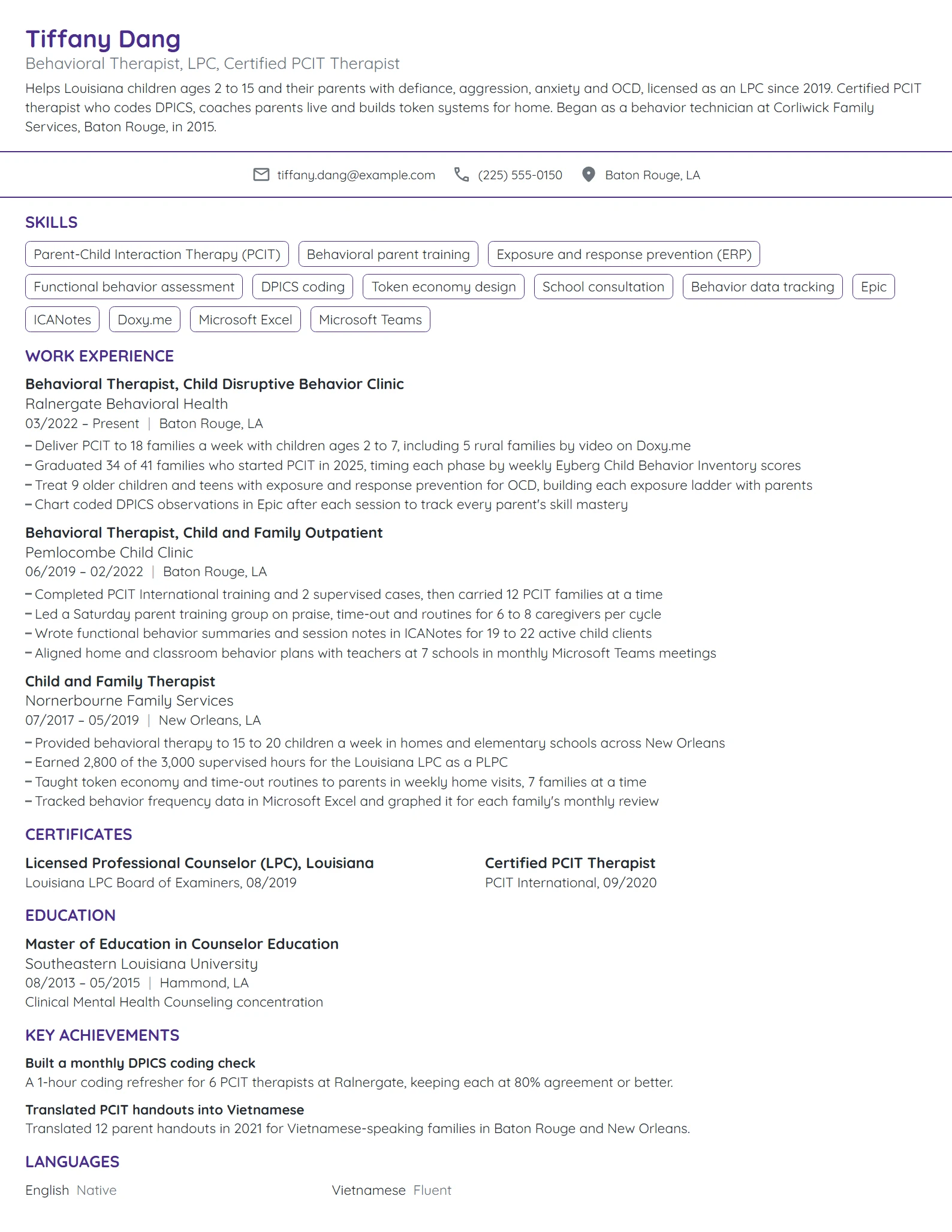Click the KEY ACHIEVEMENTS section heading

coord(103,1035)
